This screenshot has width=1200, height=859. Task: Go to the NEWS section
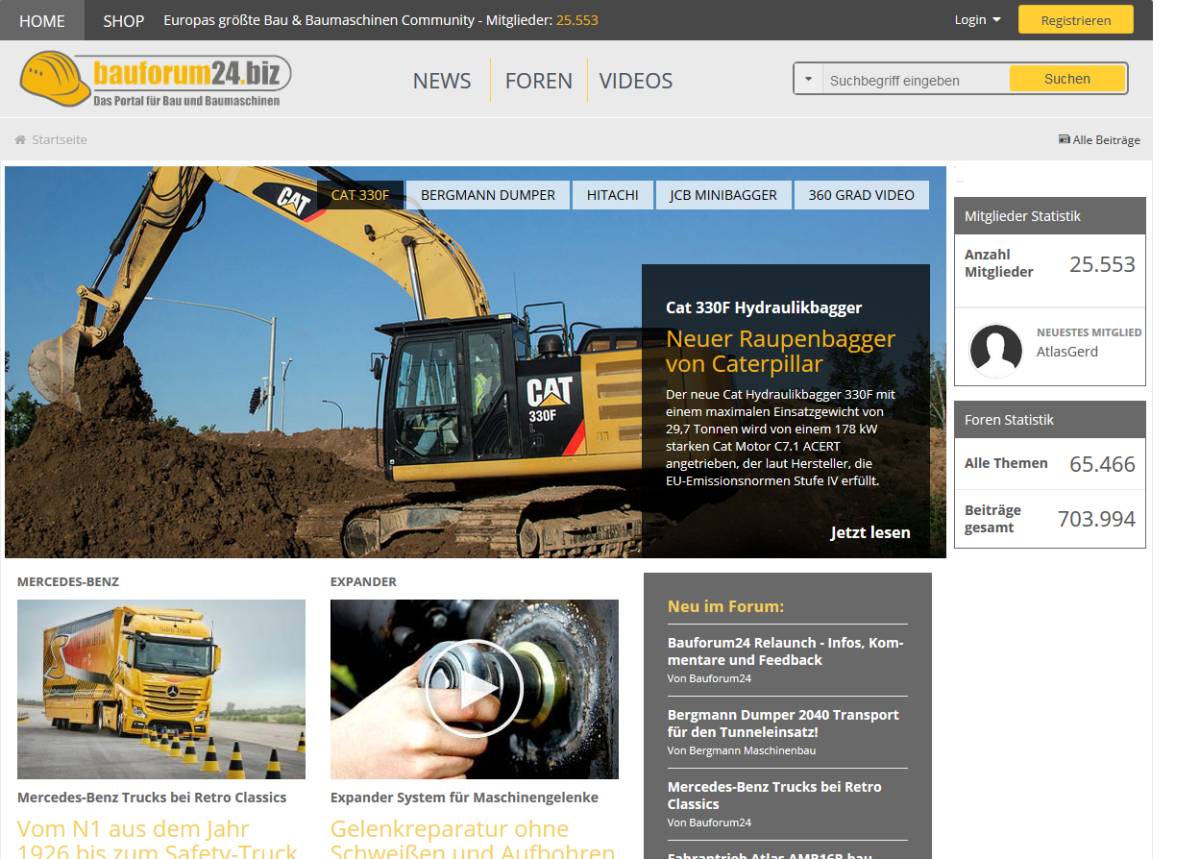tap(442, 81)
